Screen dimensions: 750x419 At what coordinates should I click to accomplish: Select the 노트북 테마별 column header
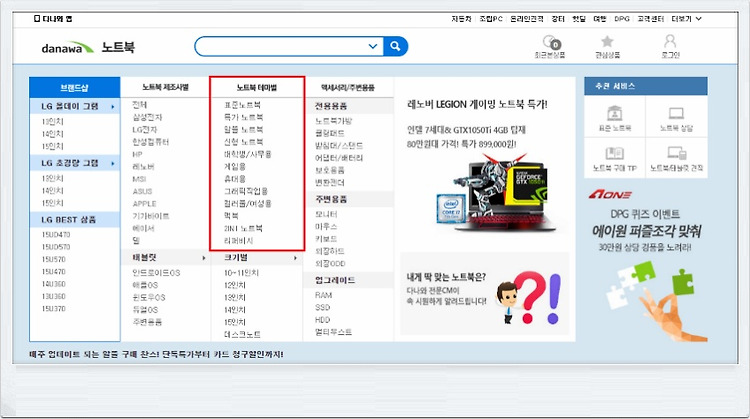pos(257,88)
